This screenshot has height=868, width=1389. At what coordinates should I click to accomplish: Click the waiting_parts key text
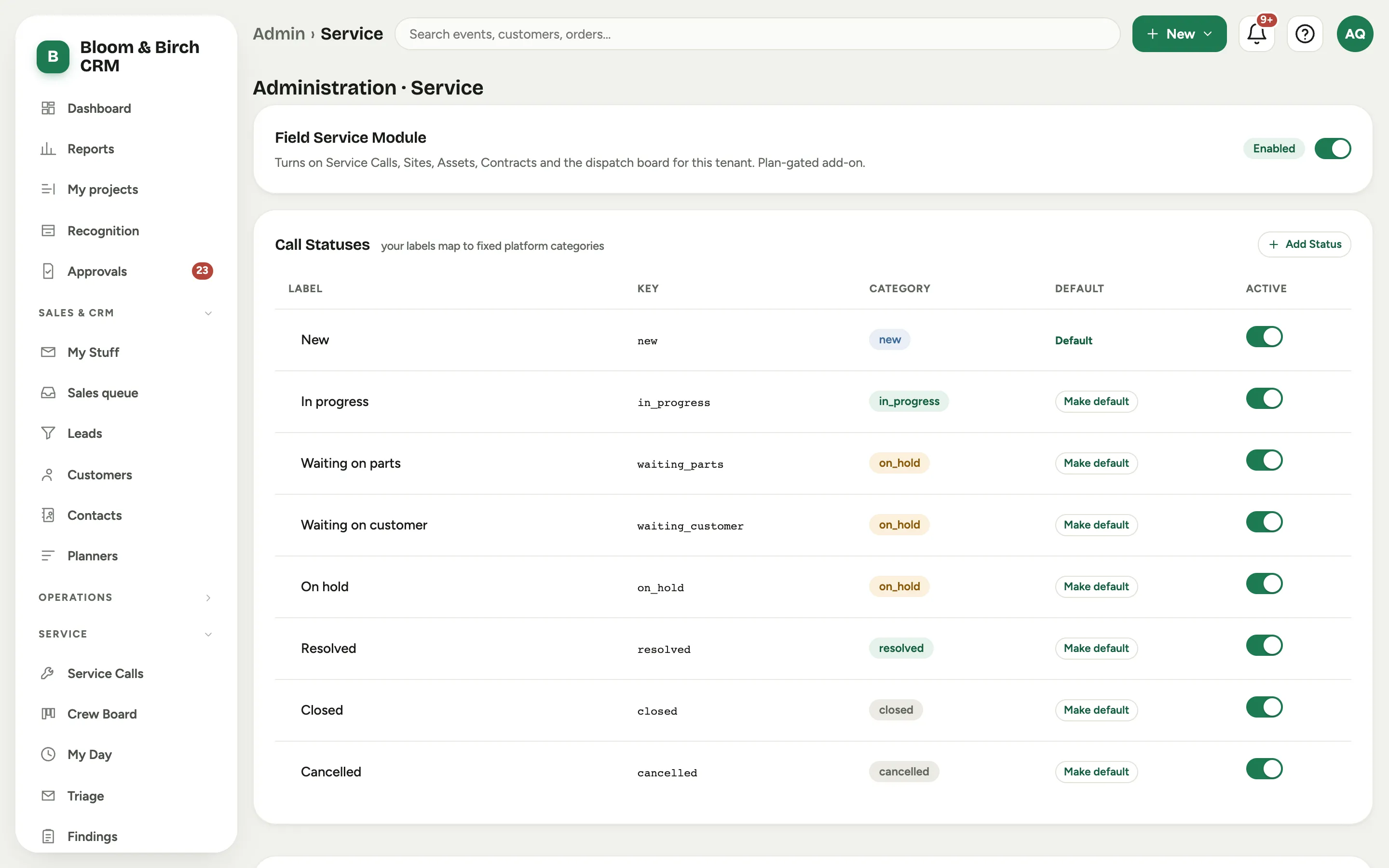(680, 464)
